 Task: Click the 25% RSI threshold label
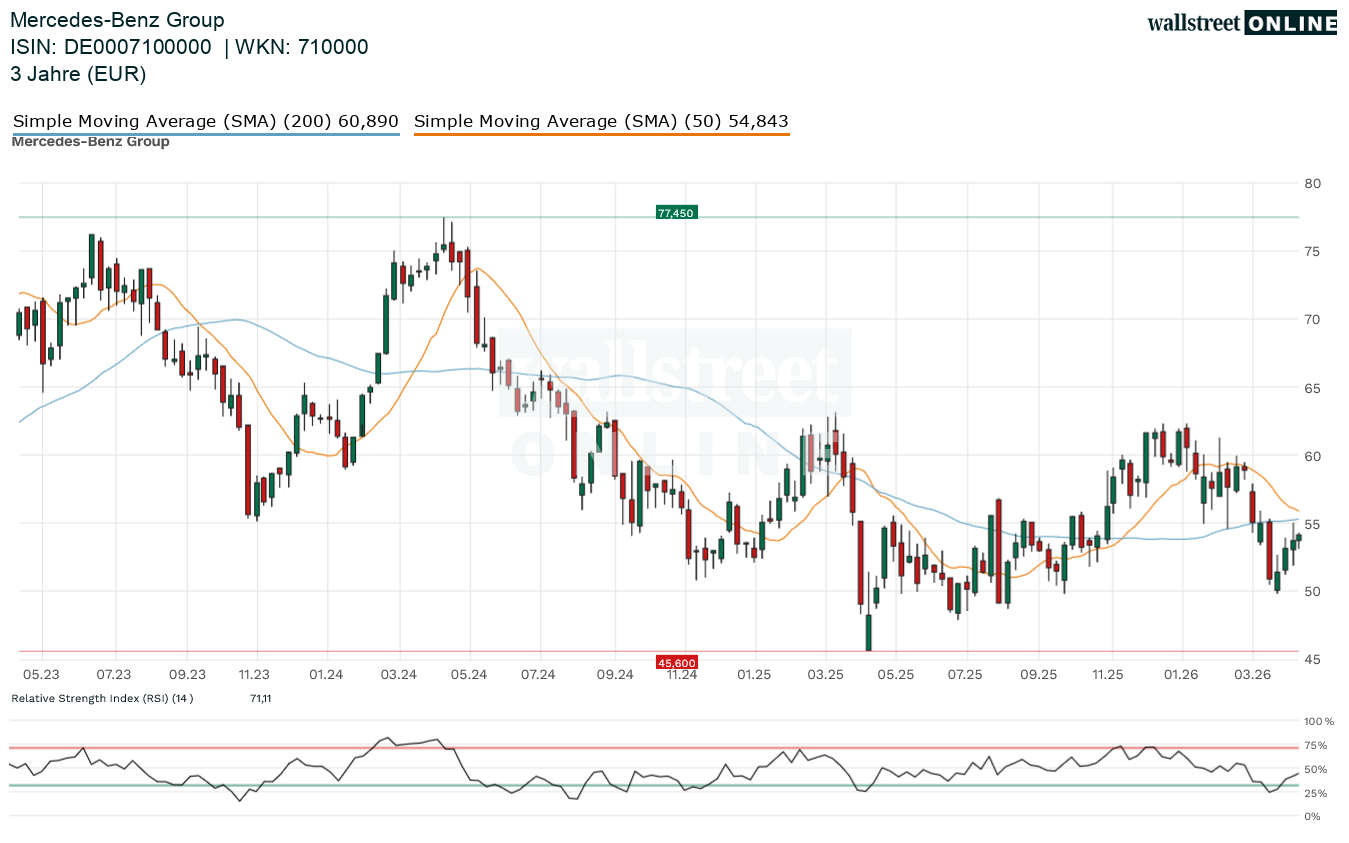1315,793
